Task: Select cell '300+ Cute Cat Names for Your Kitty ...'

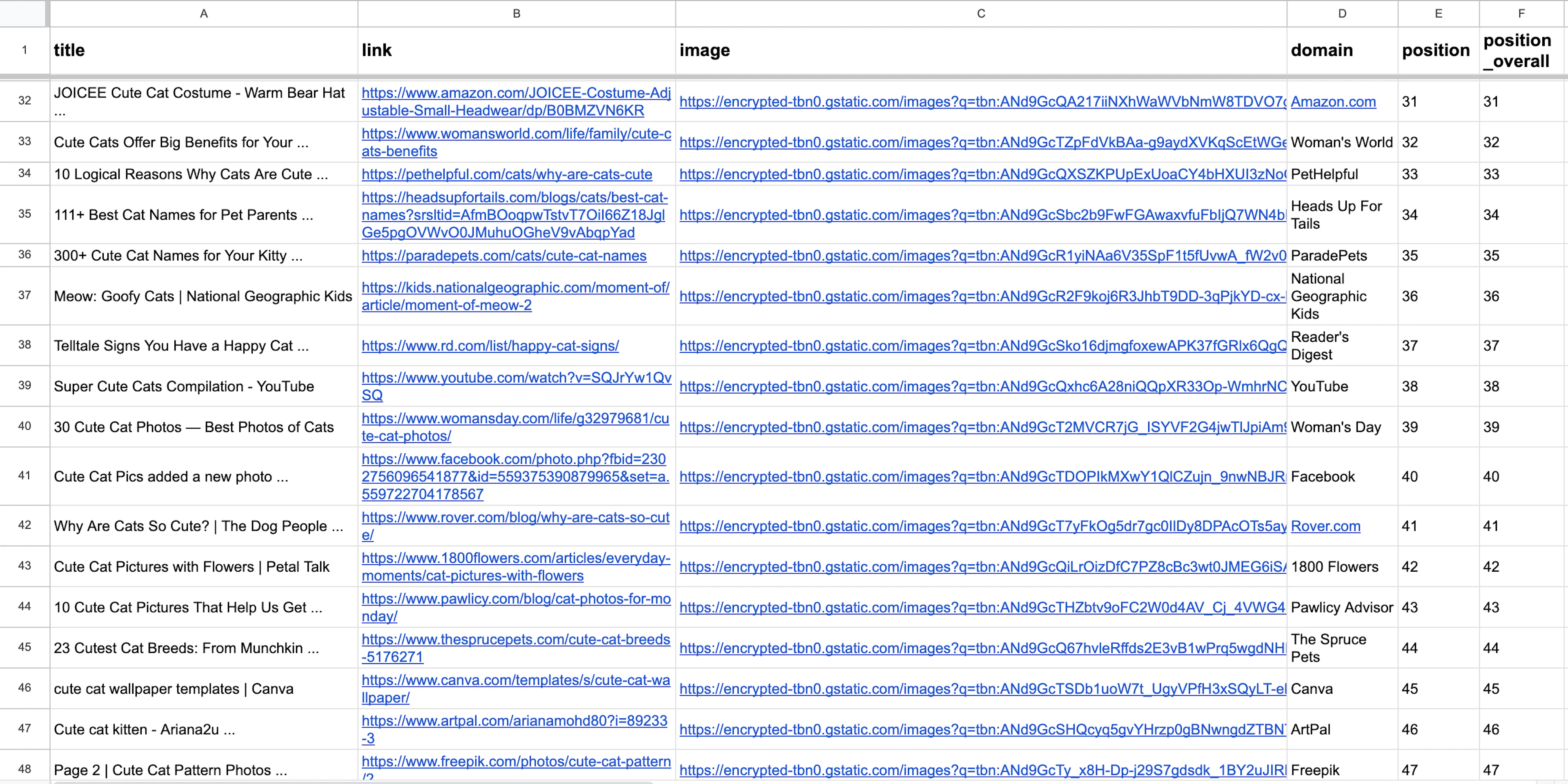Action: tap(203, 256)
